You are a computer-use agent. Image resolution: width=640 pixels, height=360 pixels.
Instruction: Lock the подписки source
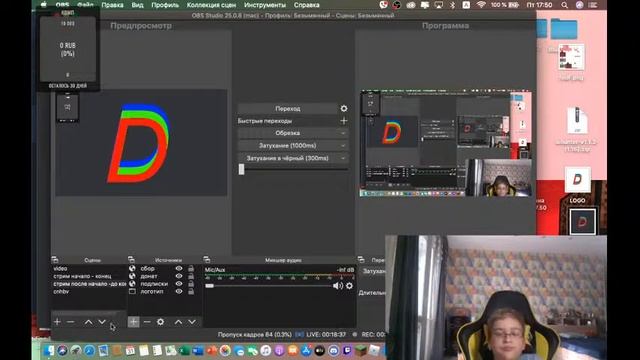191,284
